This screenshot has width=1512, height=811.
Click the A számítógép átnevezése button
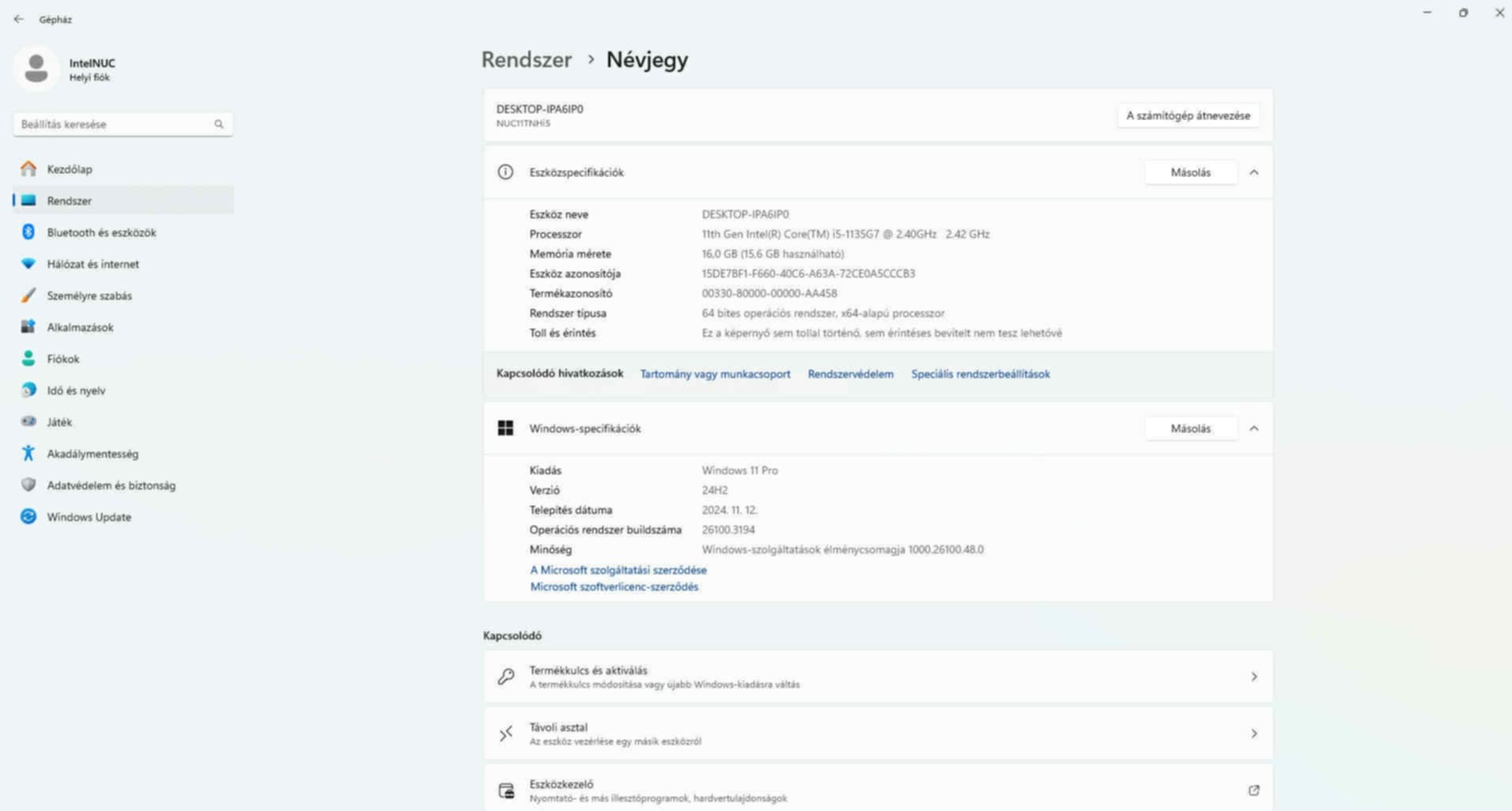pyautogui.click(x=1188, y=115)
